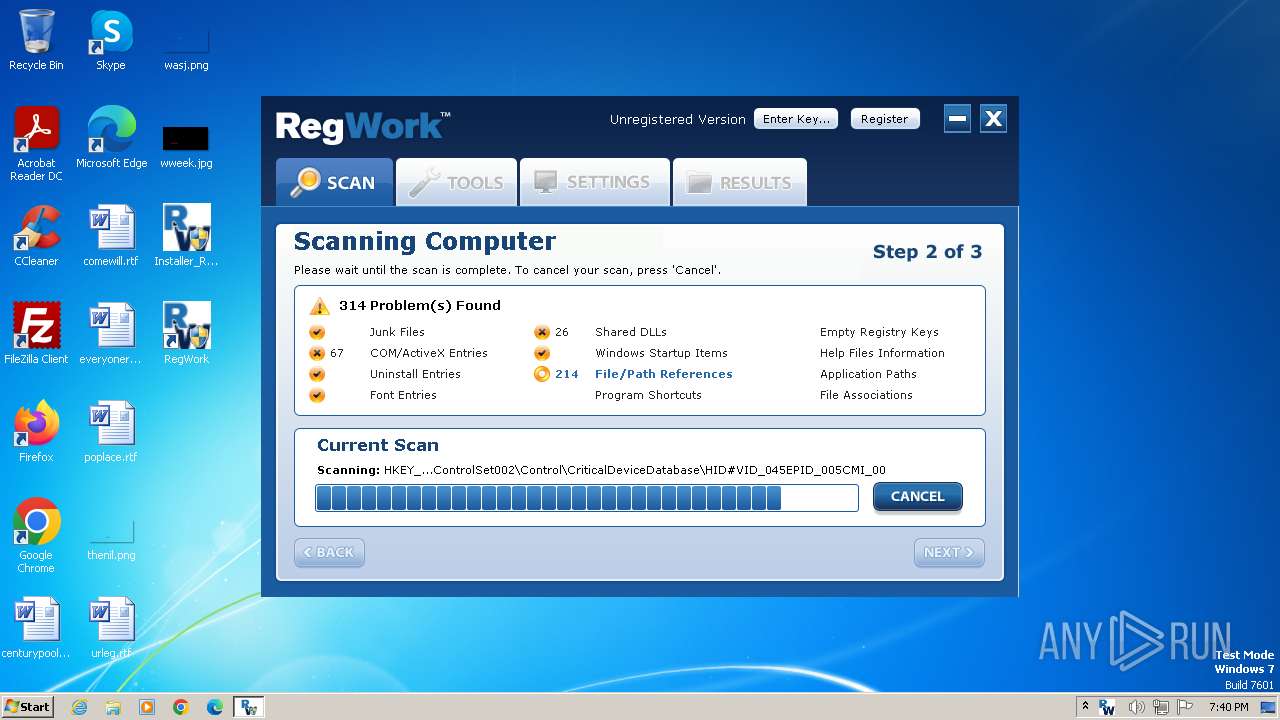The width and height of the screenshot is (1280, 720).
Task: Click the Shared DLLs error icon
Action: point(542,332)
